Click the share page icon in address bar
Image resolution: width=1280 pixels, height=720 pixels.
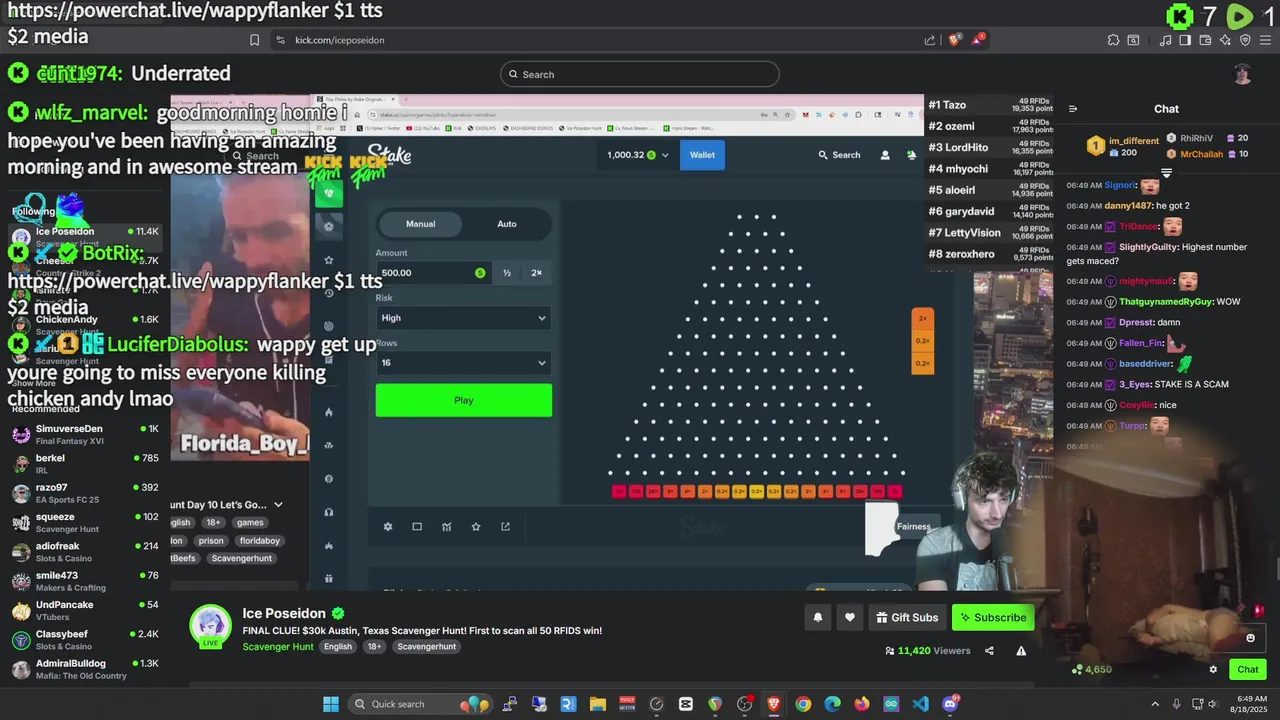[x=930, y=40]
